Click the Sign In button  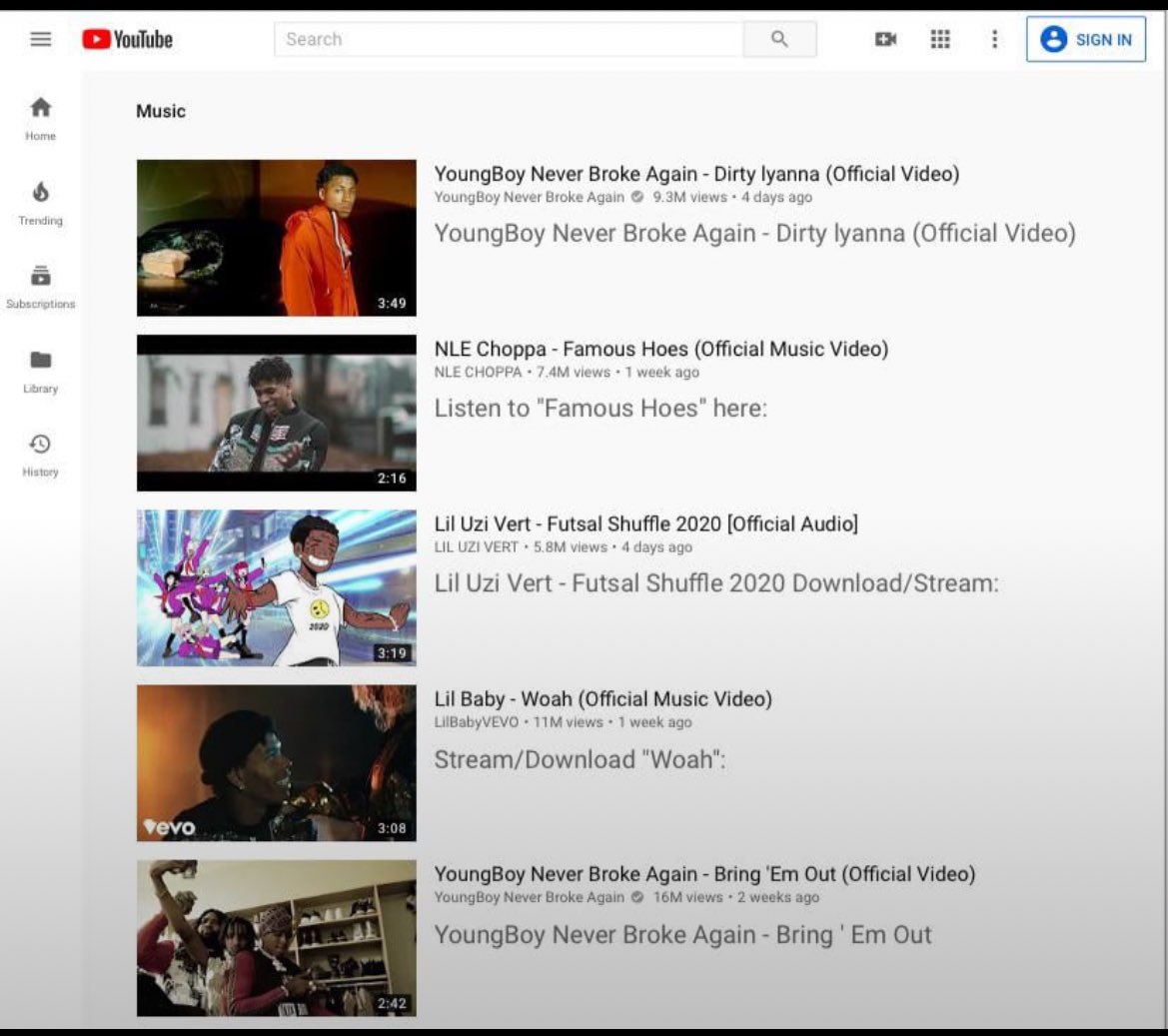pos(1086,39)
